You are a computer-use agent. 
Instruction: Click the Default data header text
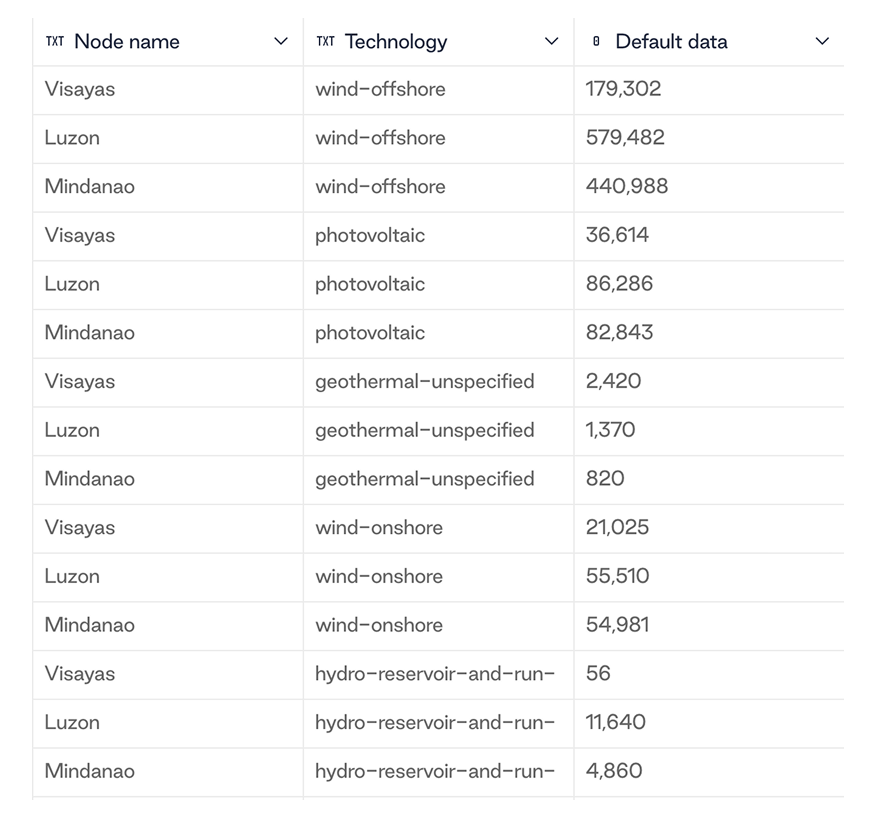pyautogui.click(x=672, y=41)
